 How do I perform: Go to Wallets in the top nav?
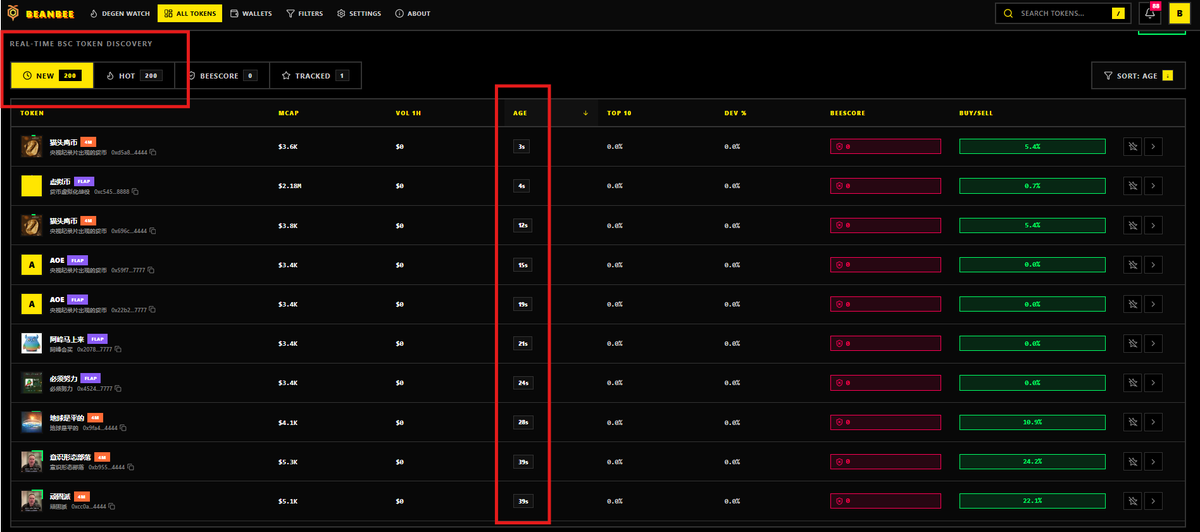(x=251, y=14)
